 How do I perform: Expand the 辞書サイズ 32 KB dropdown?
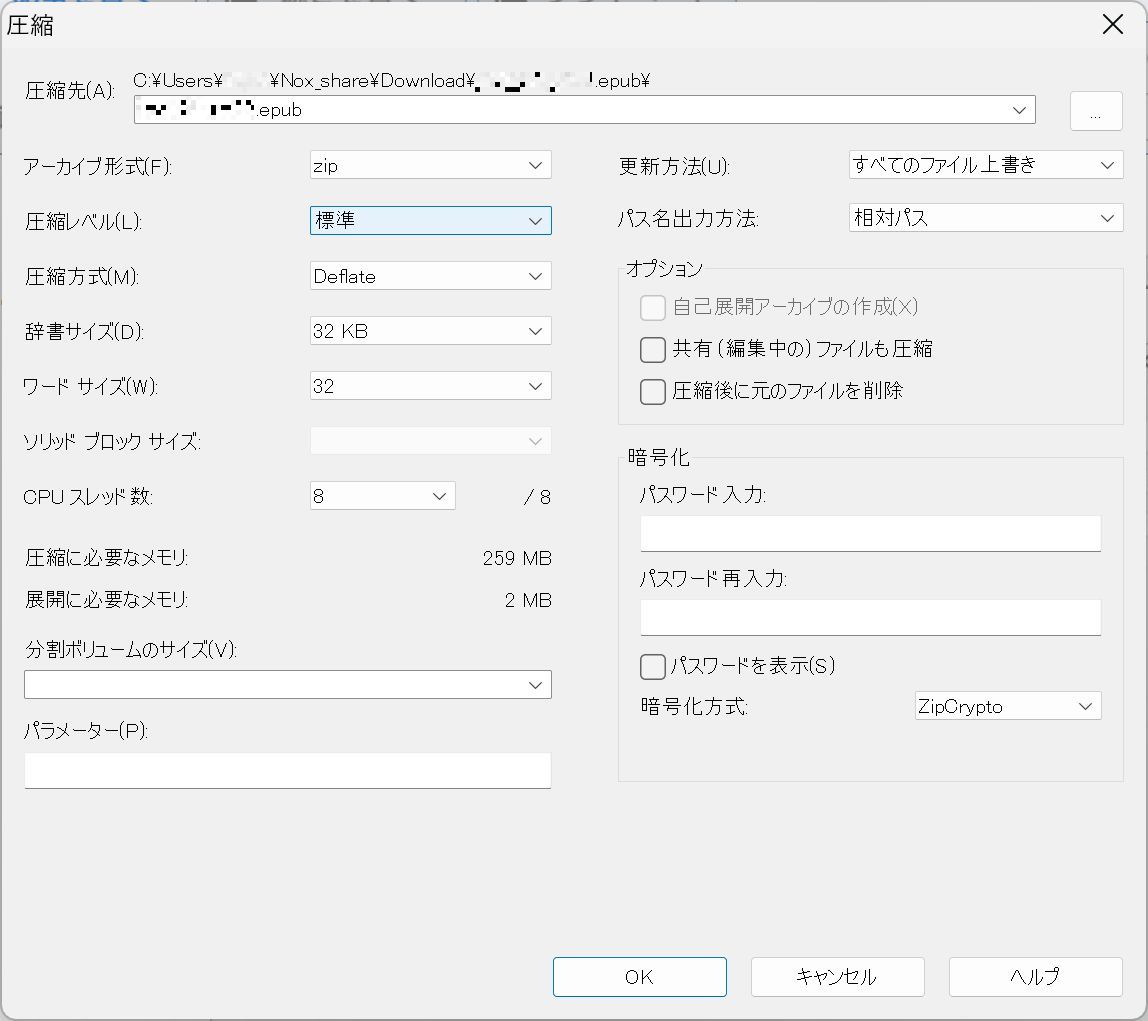click(x=430, y=331)
